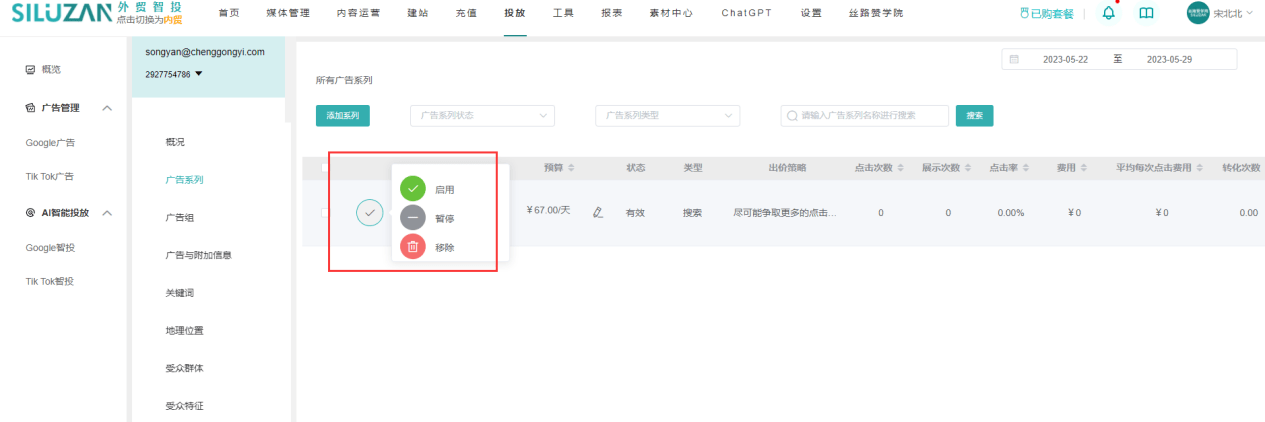Click the gray 暂停 (pause) icon
This screenshot has width=1265, height=422.
click(413, 218)
